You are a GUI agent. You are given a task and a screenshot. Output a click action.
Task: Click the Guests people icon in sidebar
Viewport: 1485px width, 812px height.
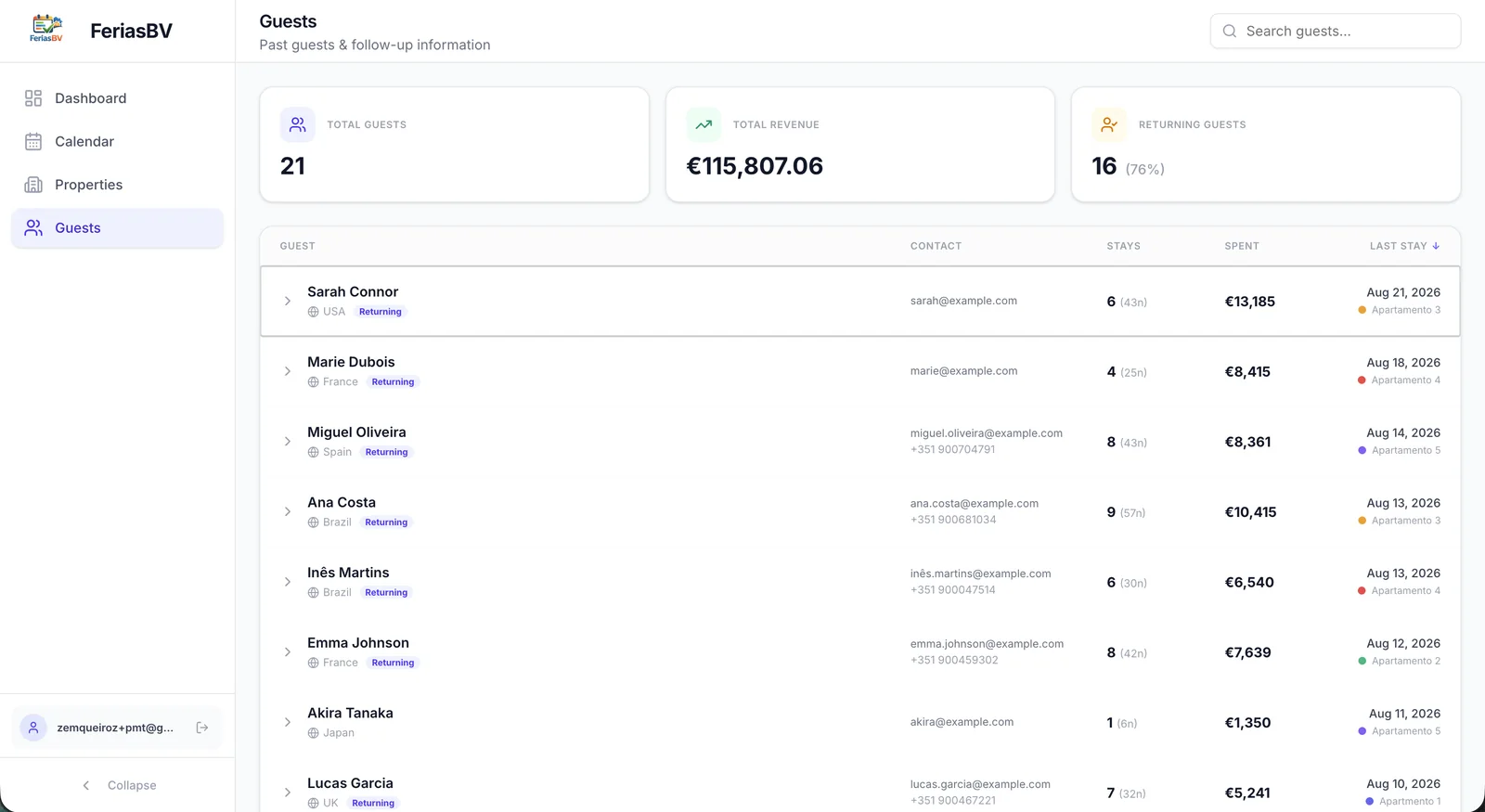click(x=33, y=227)
